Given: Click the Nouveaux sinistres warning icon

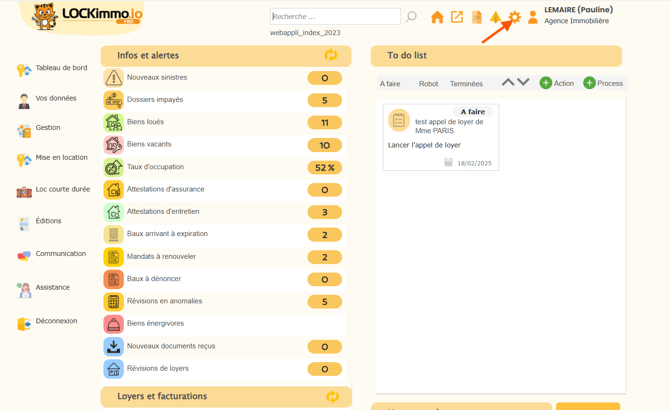Looking at the screenshot, I should [x=113, y=78].
